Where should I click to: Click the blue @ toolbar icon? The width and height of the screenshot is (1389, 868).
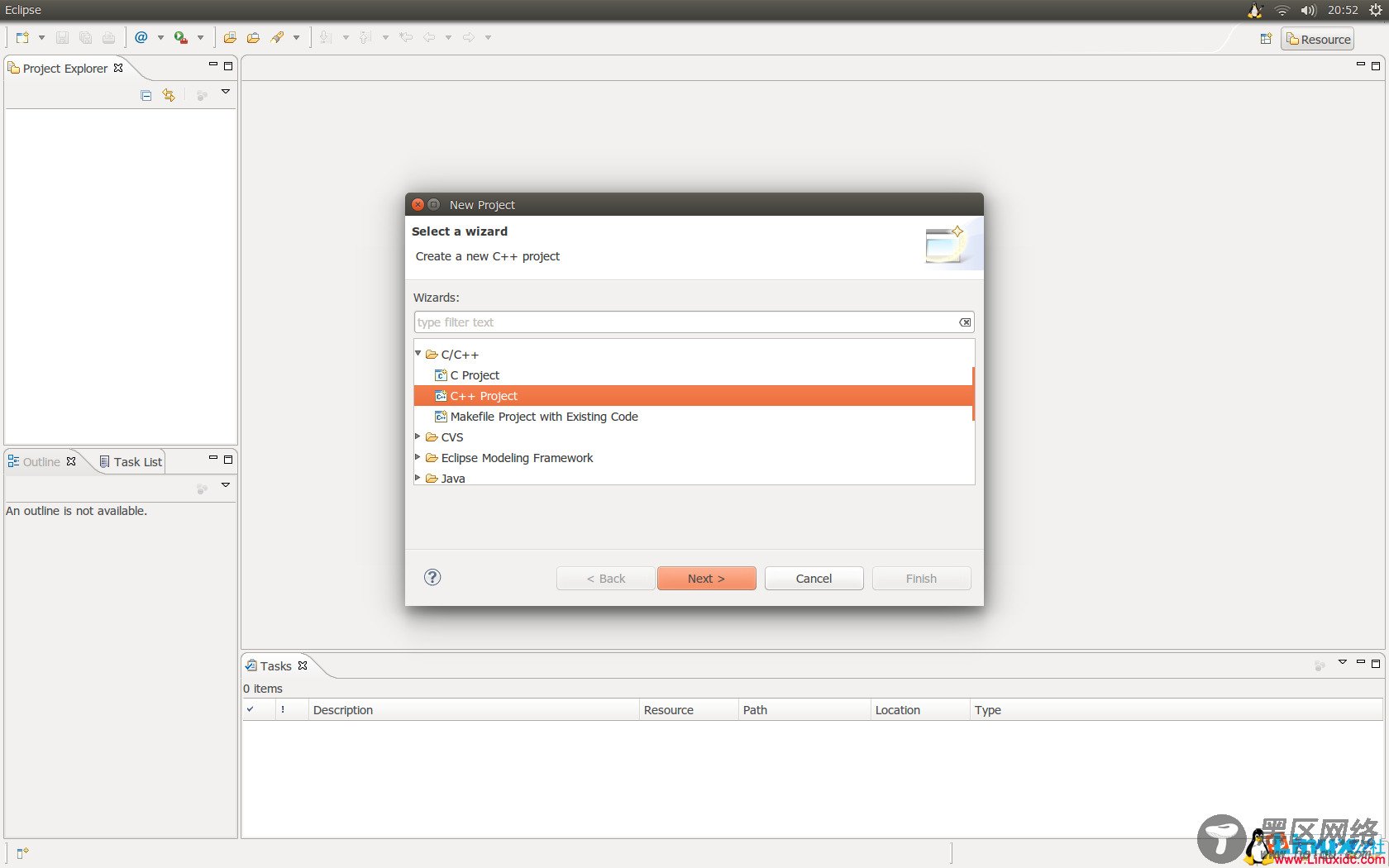tap(141, 37)
